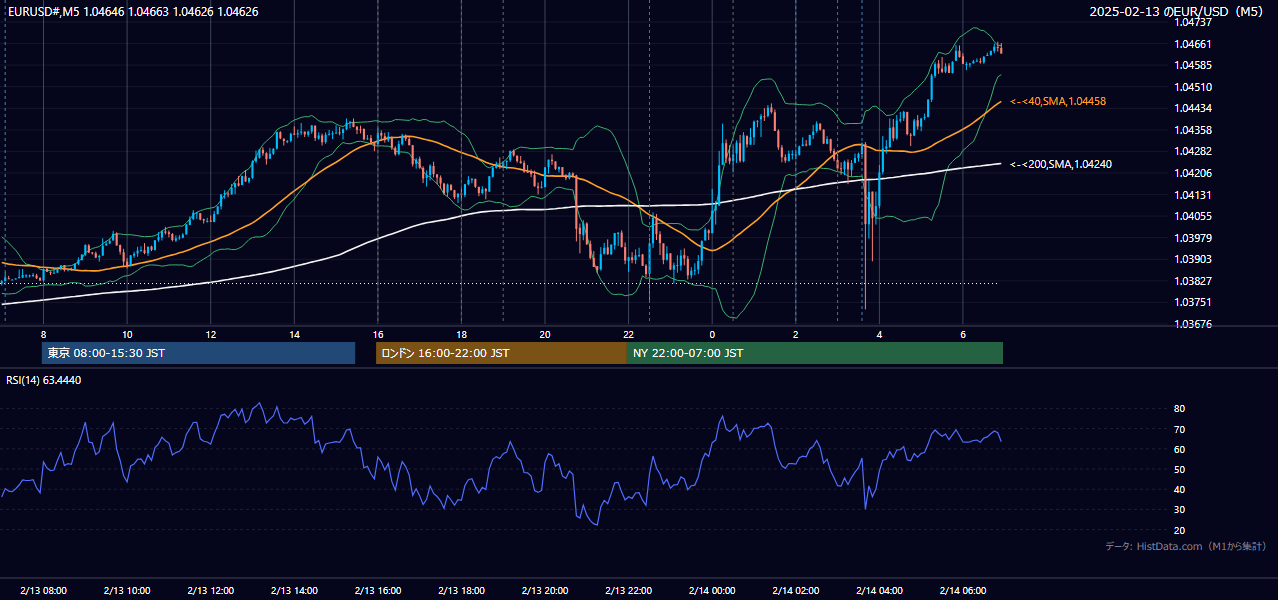Click hour tick 14 below the price chart
The width and height of the screenshot is (1278, 600).
[294, 335]
